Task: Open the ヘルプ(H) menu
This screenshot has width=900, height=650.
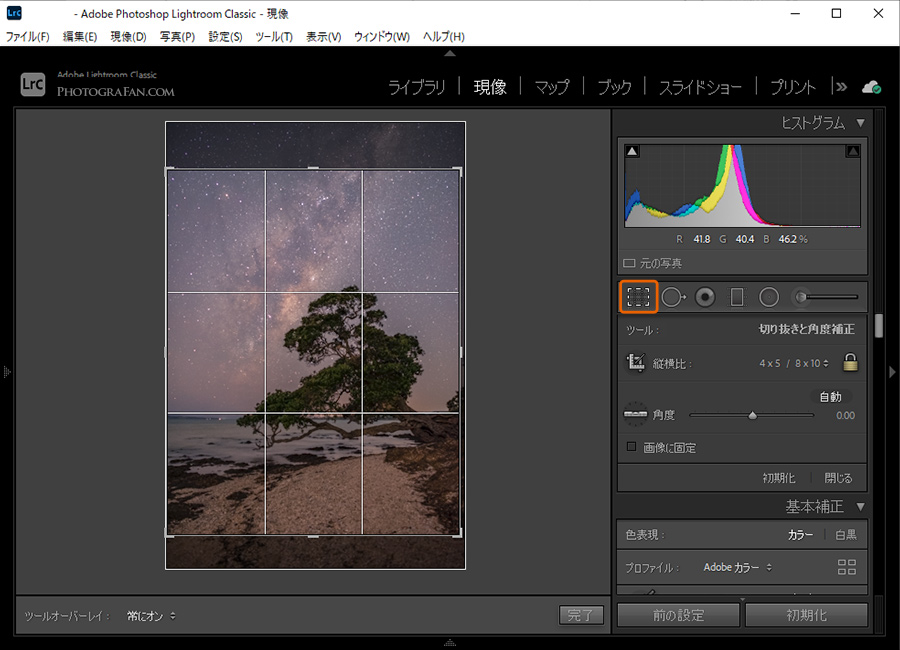Action: (x=444, y=37)
